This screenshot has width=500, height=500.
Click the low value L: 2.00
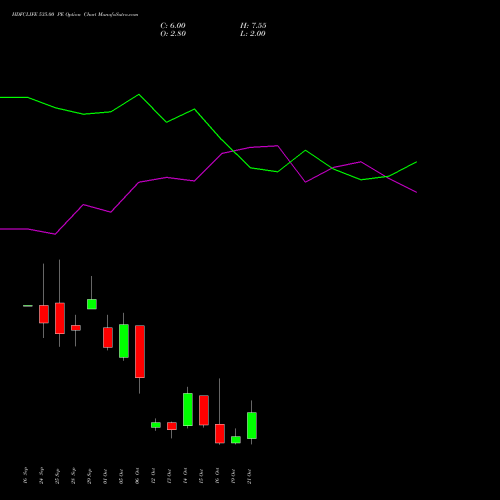point(253,34)
